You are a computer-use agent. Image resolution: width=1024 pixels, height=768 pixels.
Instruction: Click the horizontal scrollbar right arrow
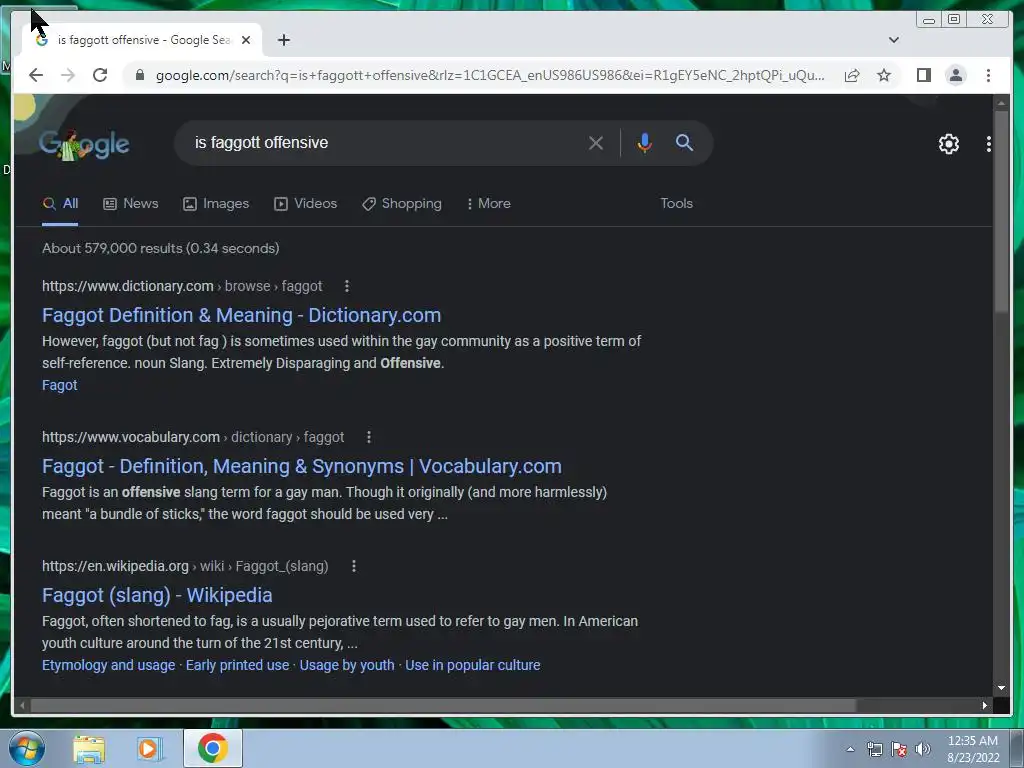[x=985, y=705]
